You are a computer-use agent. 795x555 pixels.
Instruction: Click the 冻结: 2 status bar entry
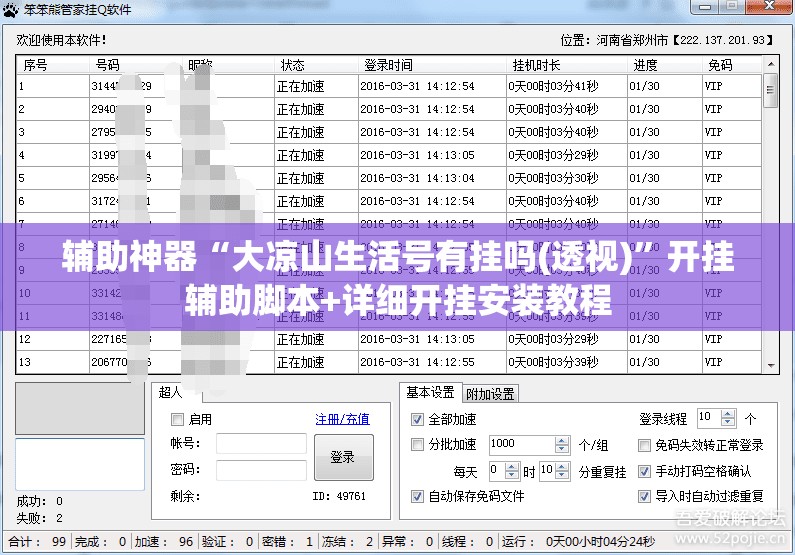[347, 542]
